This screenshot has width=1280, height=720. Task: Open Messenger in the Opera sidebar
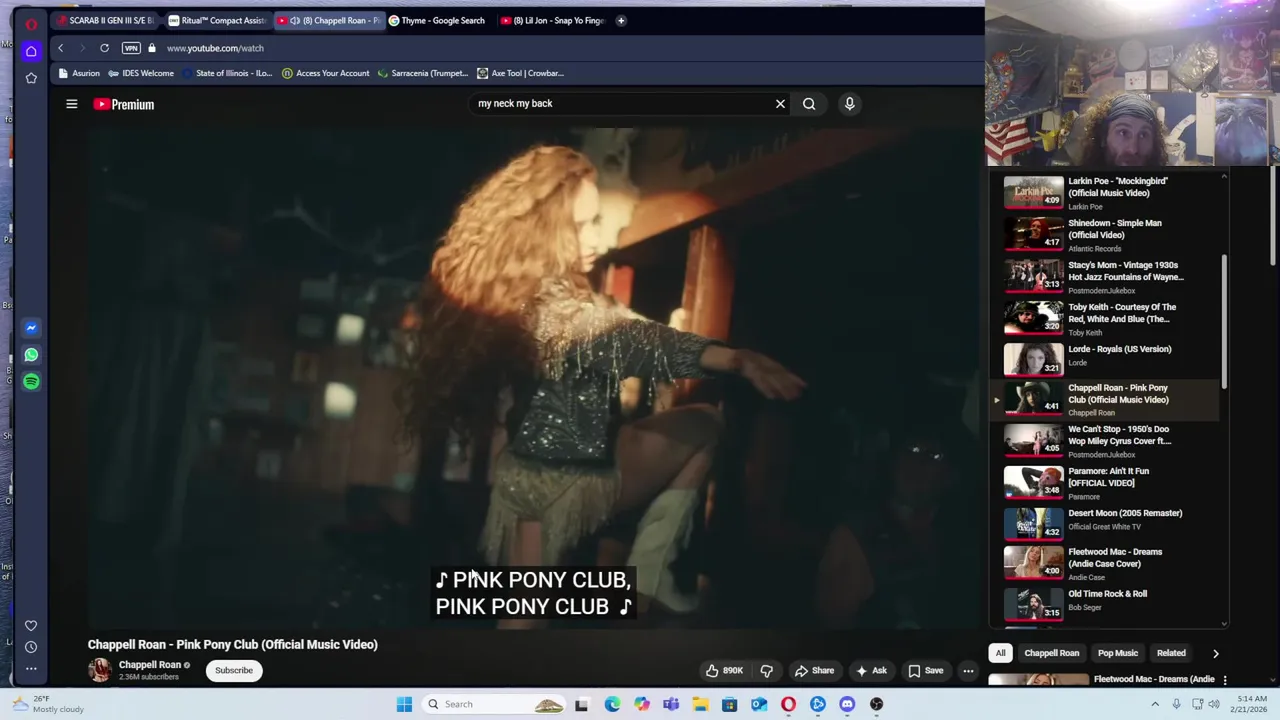[31, 328]
